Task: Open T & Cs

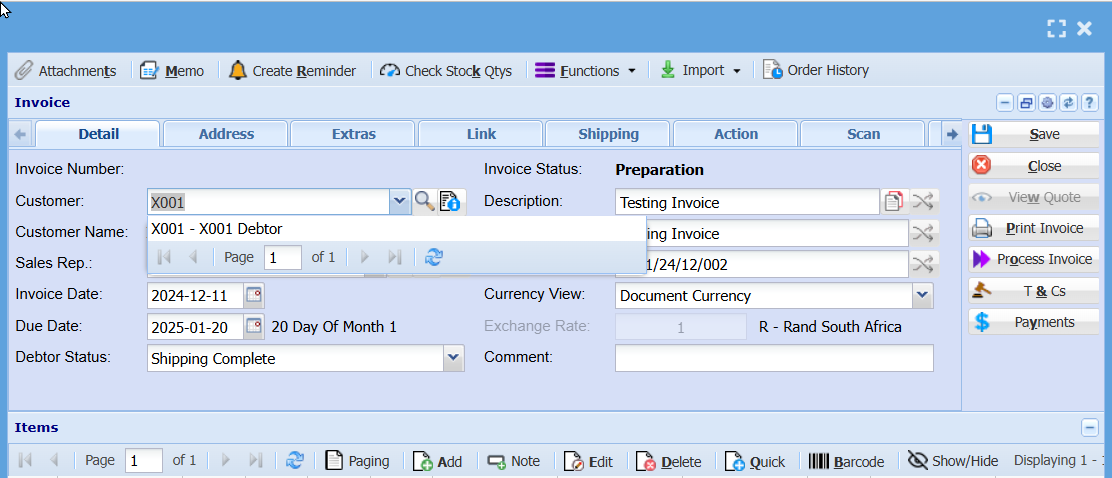Action: coord(1033,291)
